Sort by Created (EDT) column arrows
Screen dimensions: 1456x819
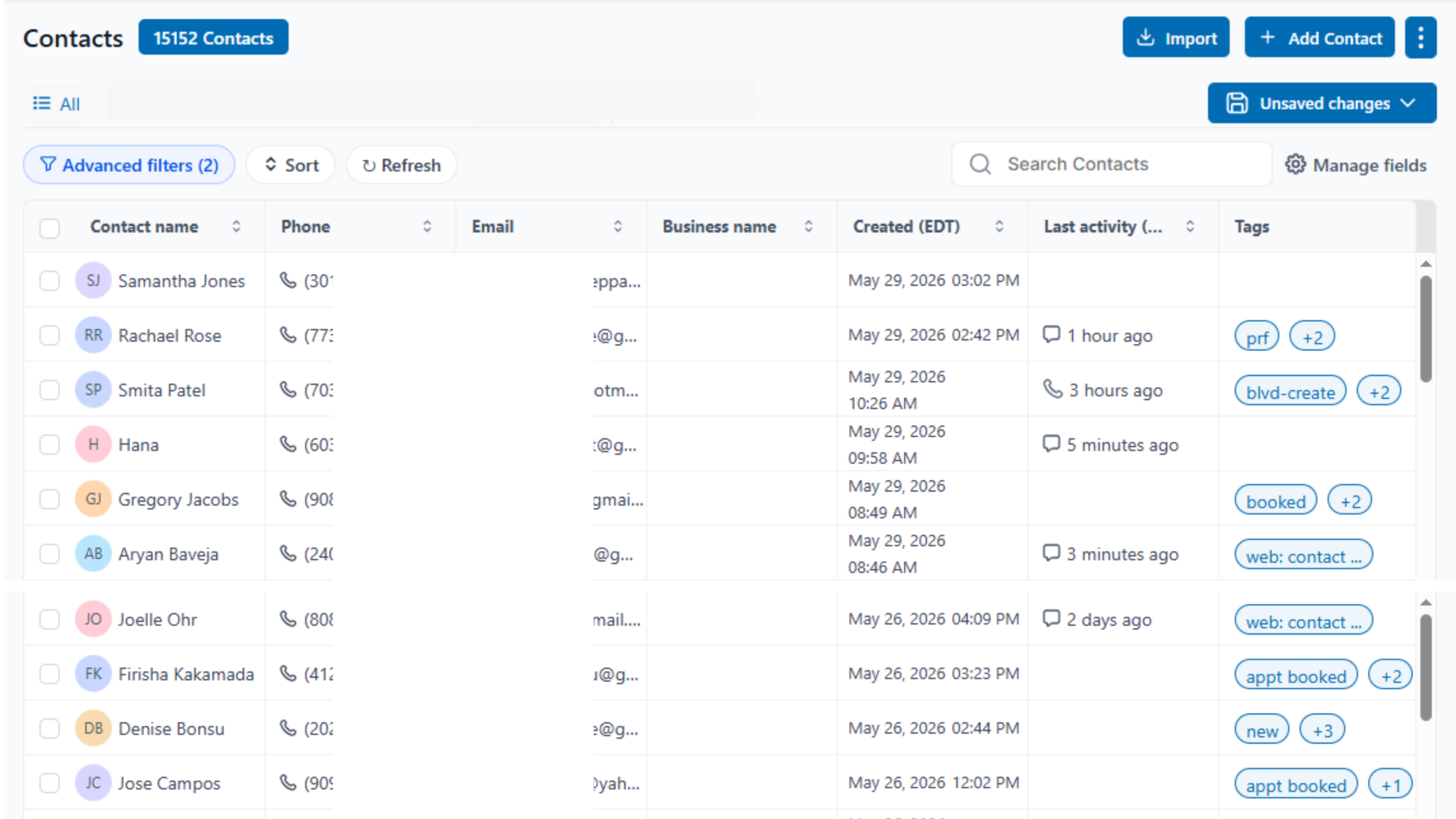pyautogui.click(x=999, y=226)
